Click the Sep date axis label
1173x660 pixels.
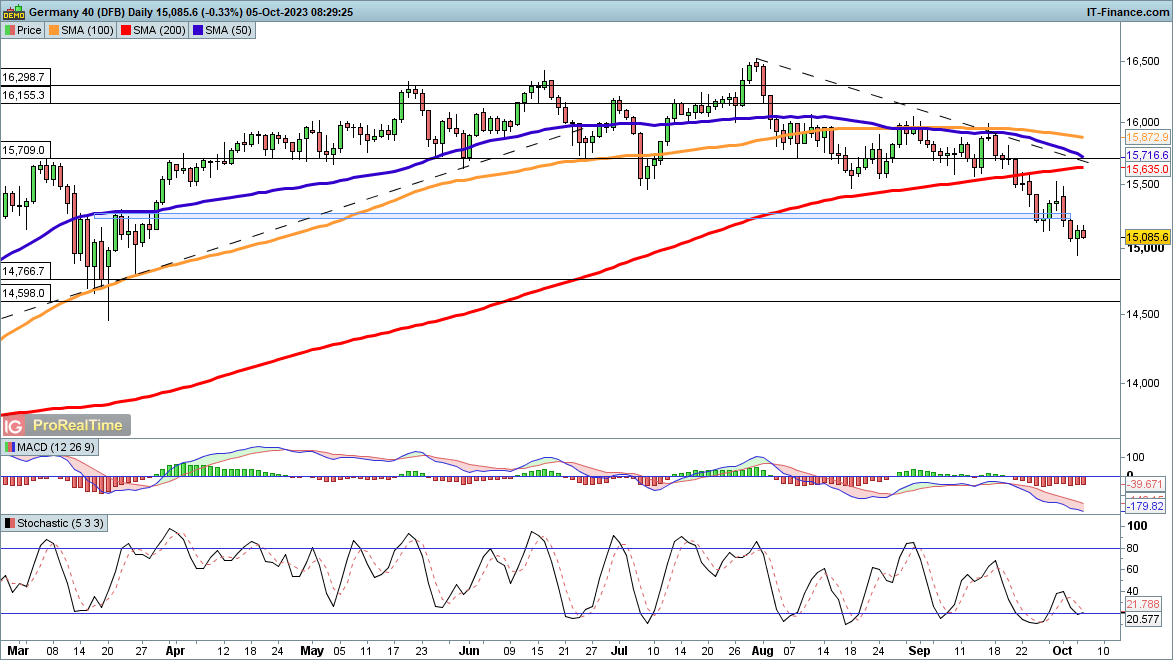[919, 651]
